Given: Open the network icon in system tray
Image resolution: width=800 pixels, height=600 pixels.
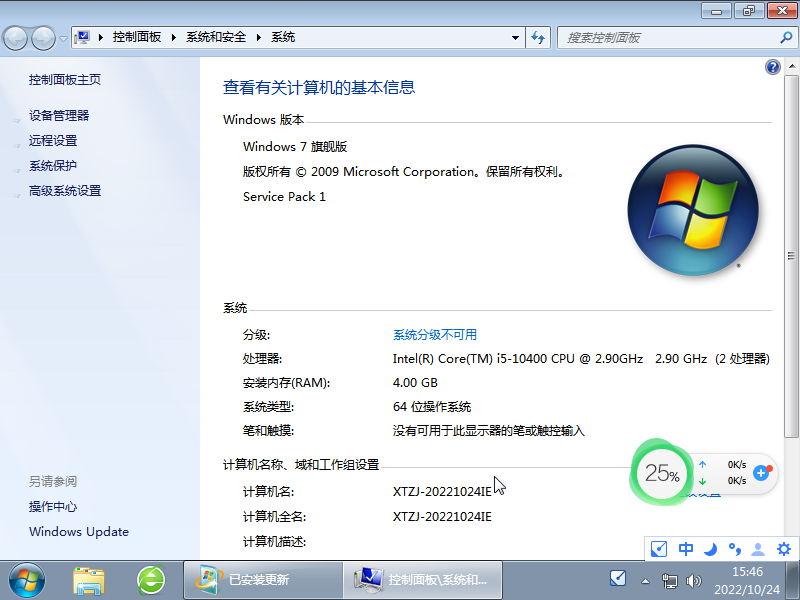Looking at the screenshot, I should tap(669, 579).
